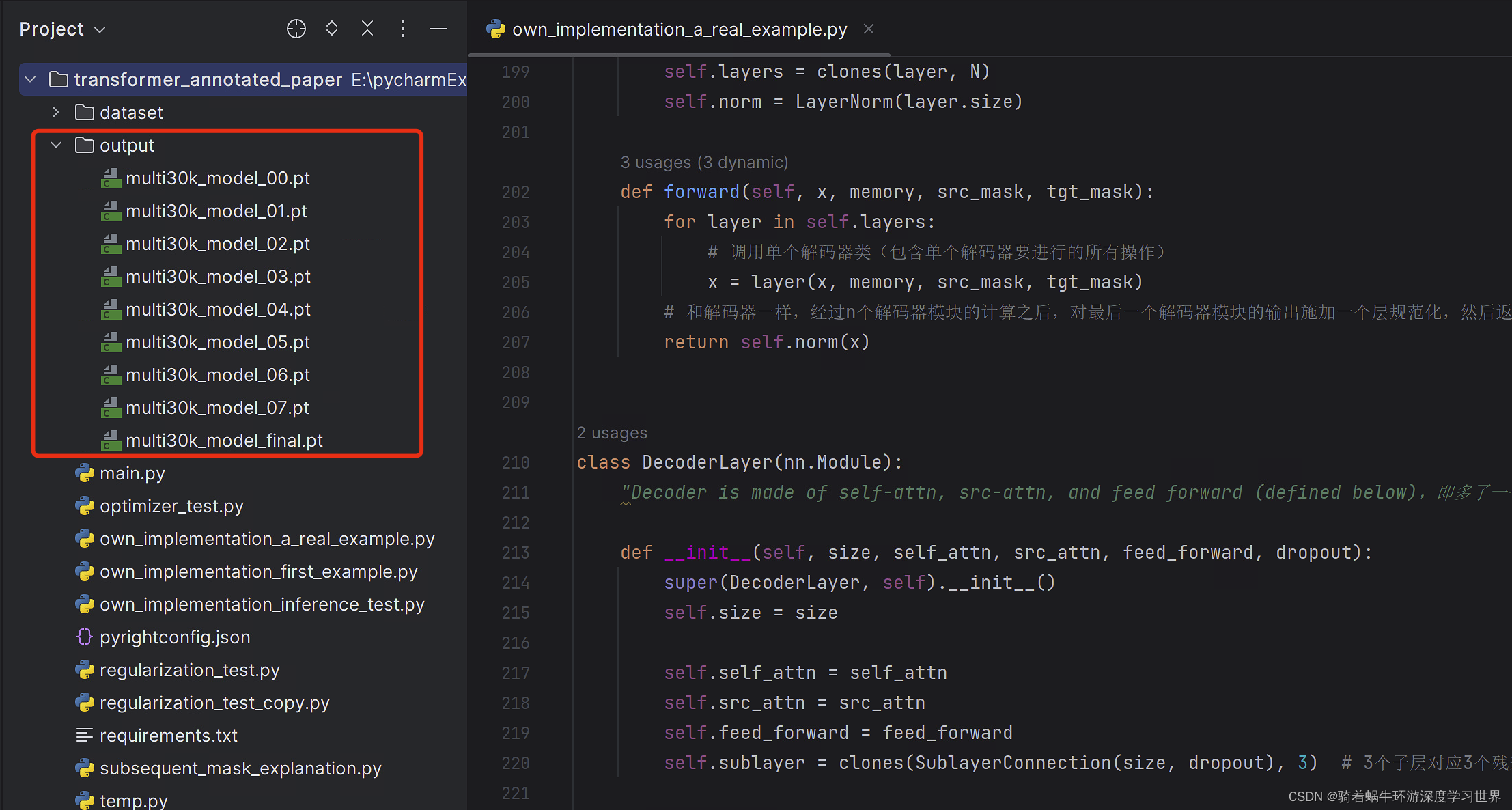Select multi30k_model_01.pt file
This screenshot has height=810, width=1512.
tap(216, 211)
